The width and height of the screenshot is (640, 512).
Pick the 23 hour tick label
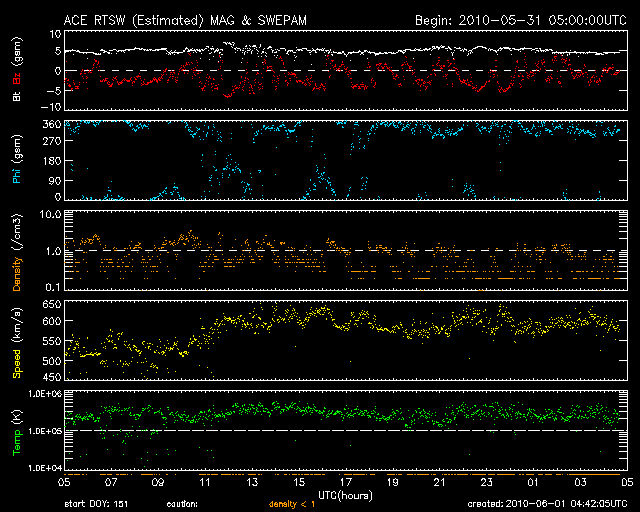coord(486,482)
